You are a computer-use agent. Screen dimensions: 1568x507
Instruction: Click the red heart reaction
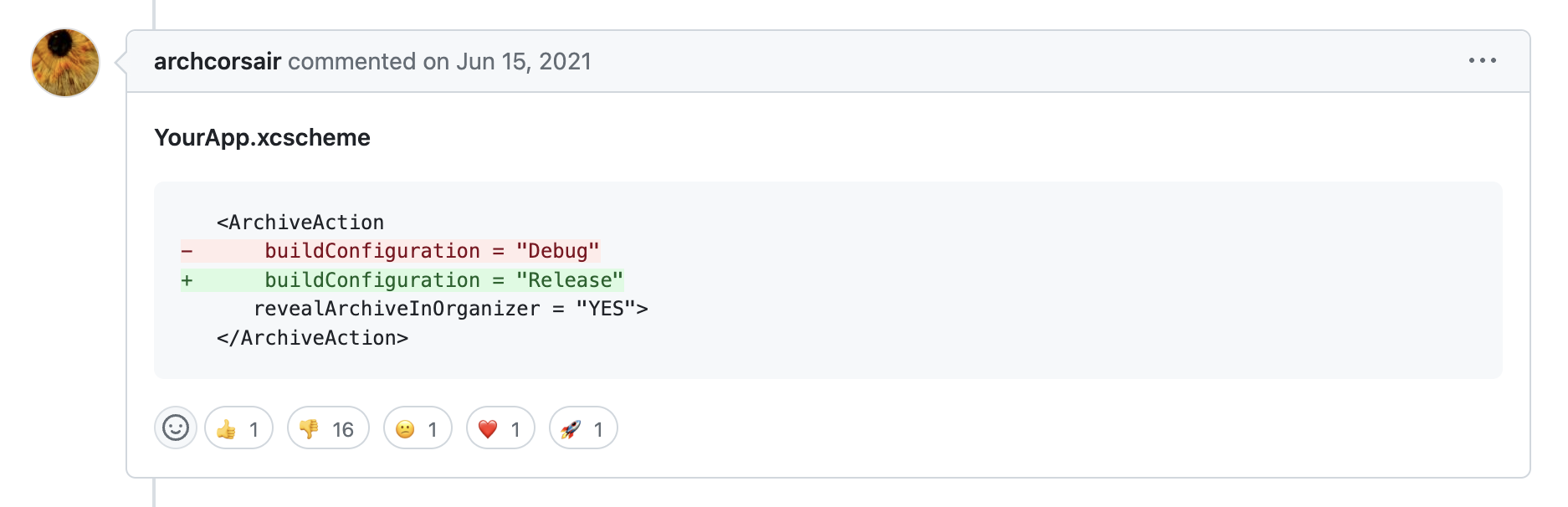point(500,428)
